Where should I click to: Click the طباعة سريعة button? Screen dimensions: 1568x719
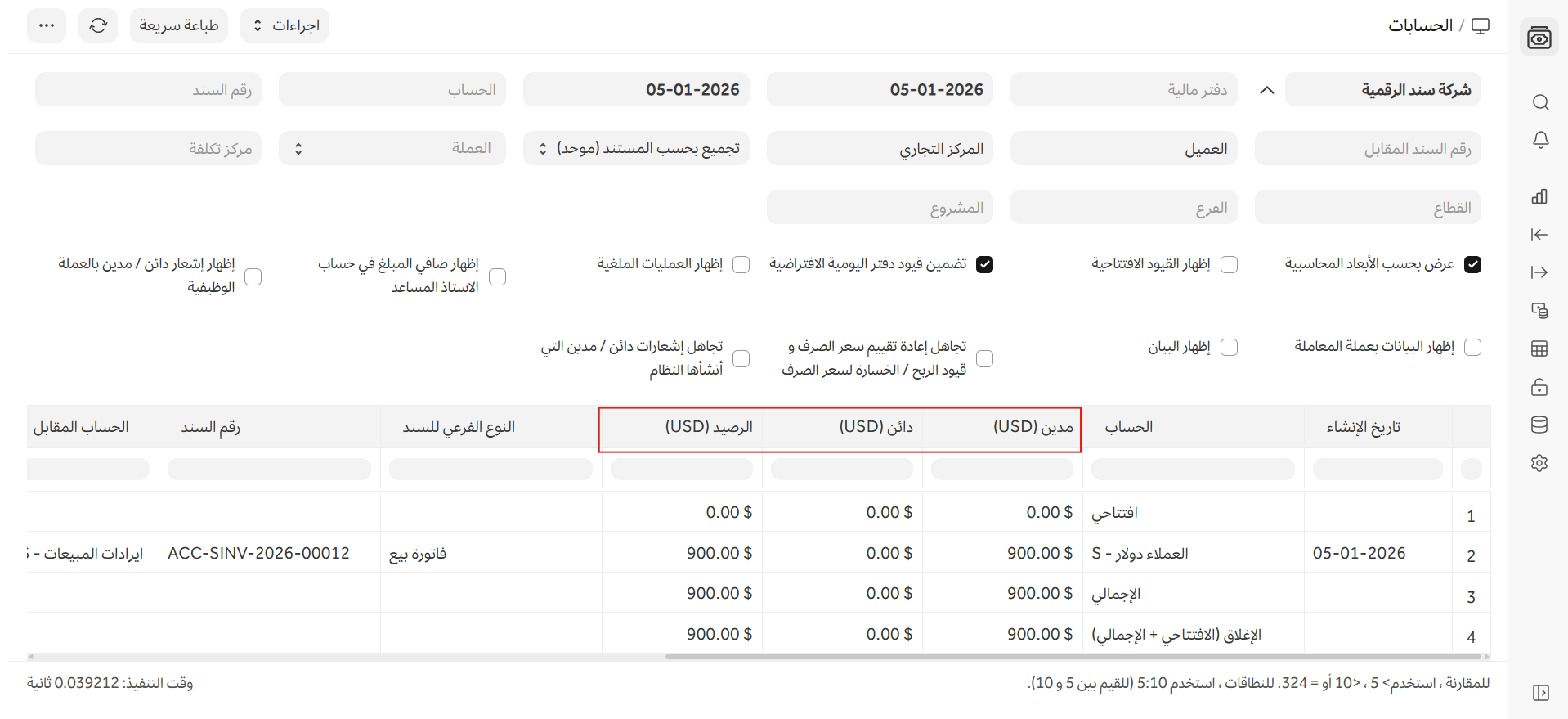(178, 25)
